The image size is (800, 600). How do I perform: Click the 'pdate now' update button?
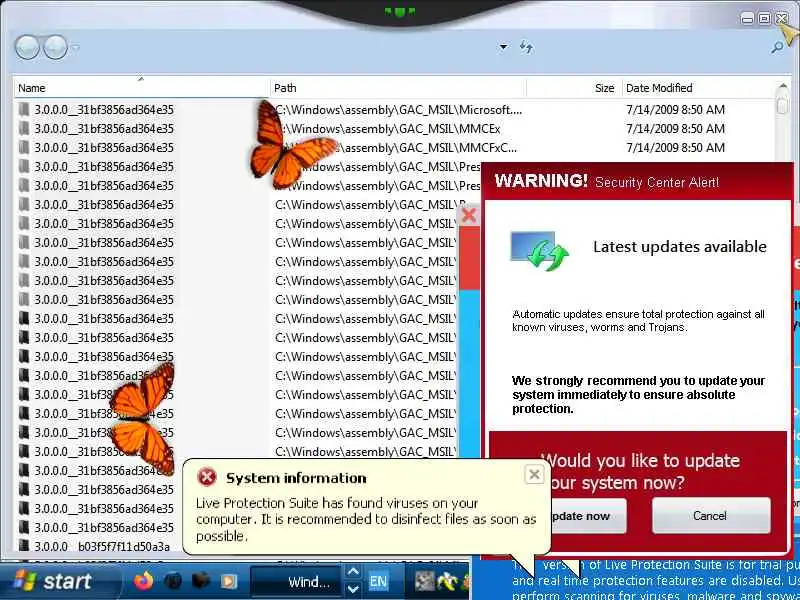[x=588, y=516]
